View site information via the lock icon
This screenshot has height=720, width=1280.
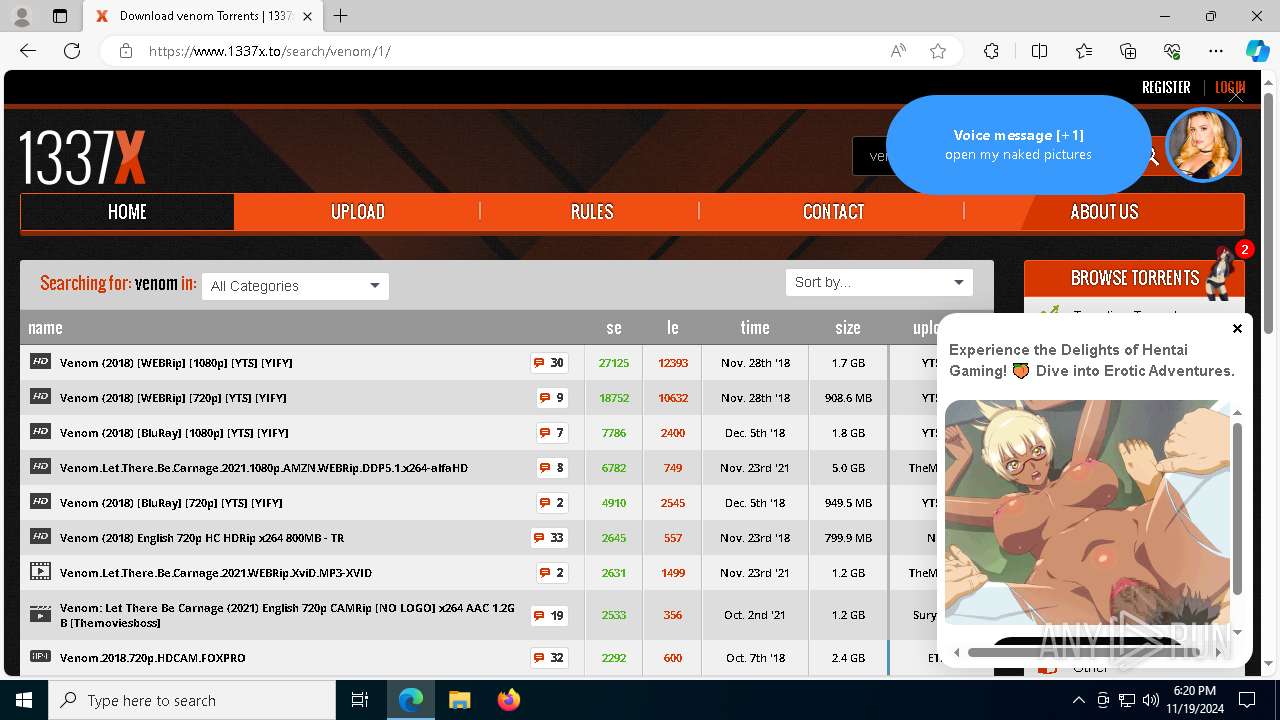126,51
